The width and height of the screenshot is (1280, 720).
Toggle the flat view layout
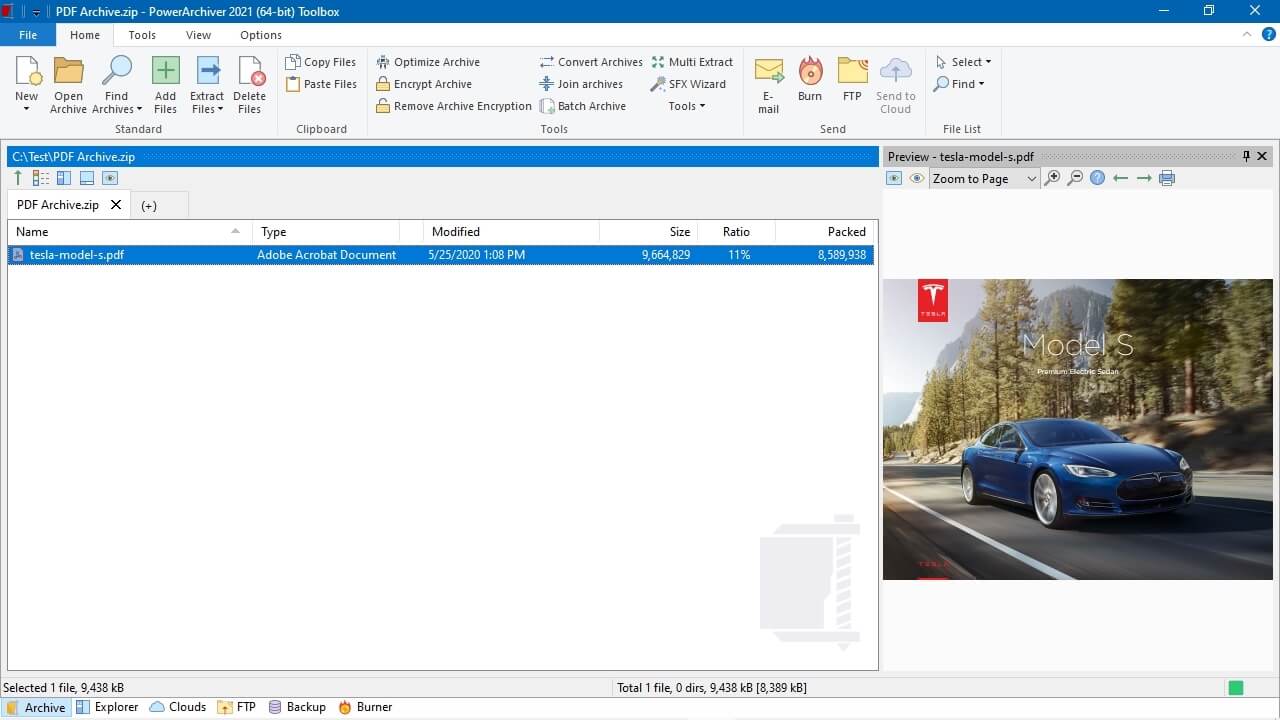click(41, 178)
